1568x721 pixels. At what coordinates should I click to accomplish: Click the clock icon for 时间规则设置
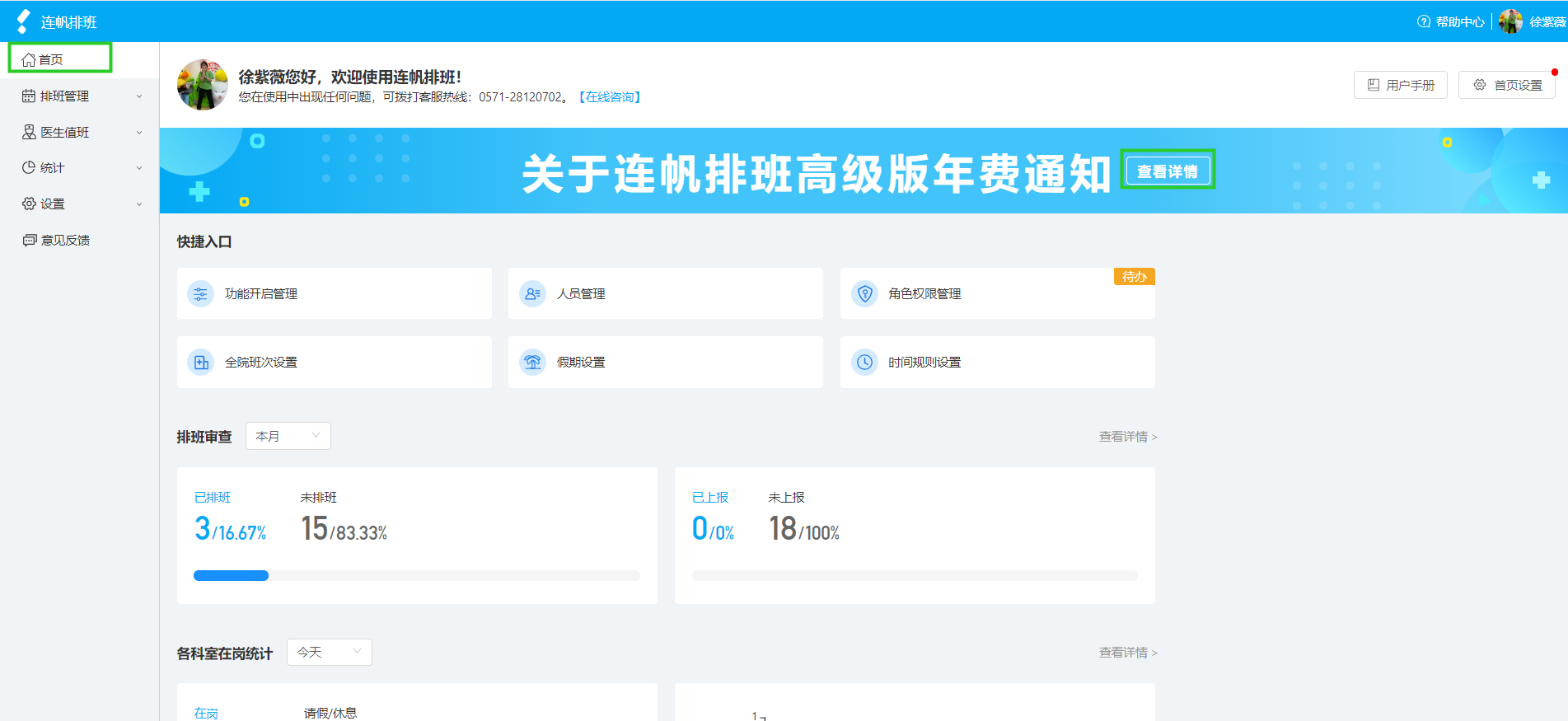864,362
